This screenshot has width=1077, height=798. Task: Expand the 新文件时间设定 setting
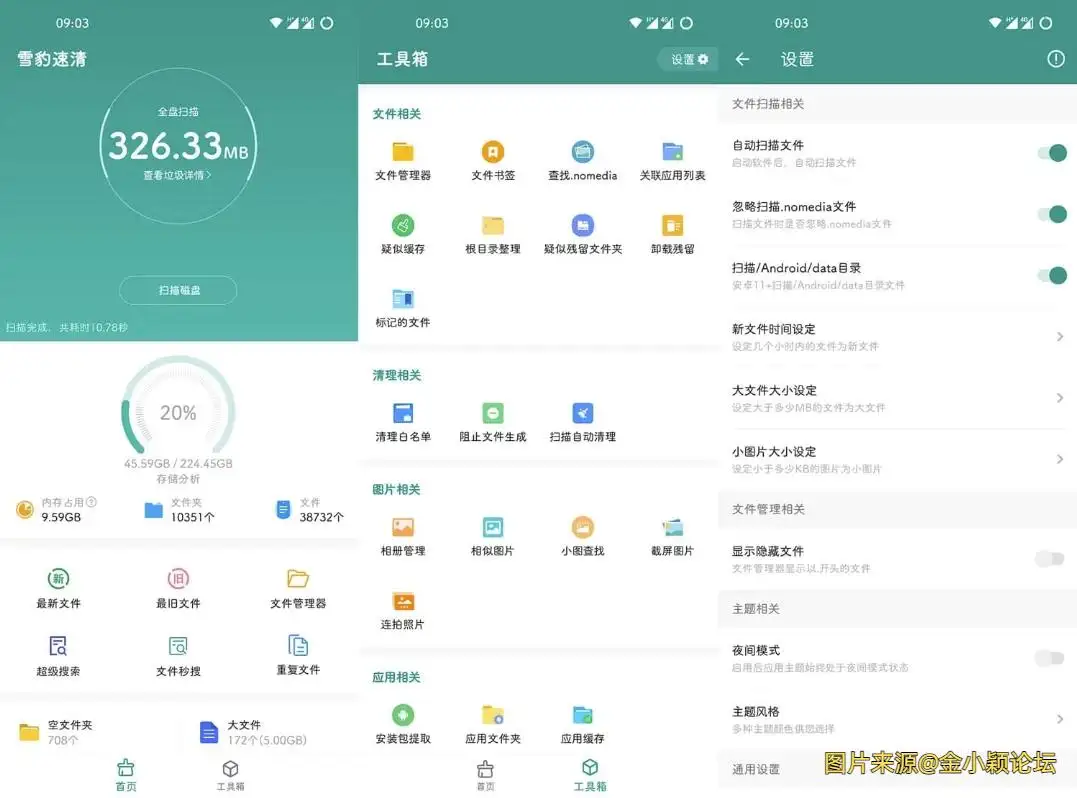pyautogui.click(x=1060, y=337)
